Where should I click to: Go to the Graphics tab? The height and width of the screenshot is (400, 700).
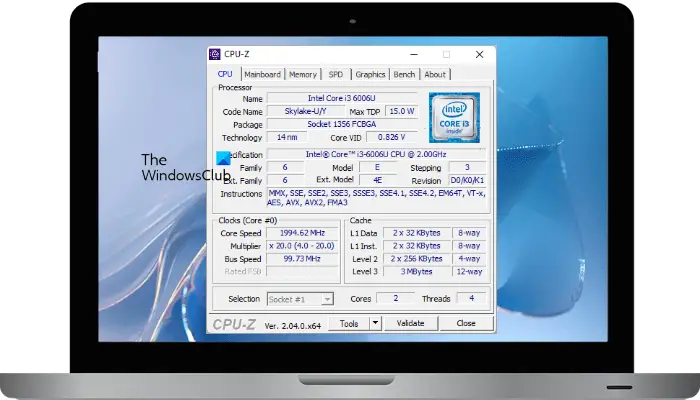pyautogui.click(x=370, y=75)
